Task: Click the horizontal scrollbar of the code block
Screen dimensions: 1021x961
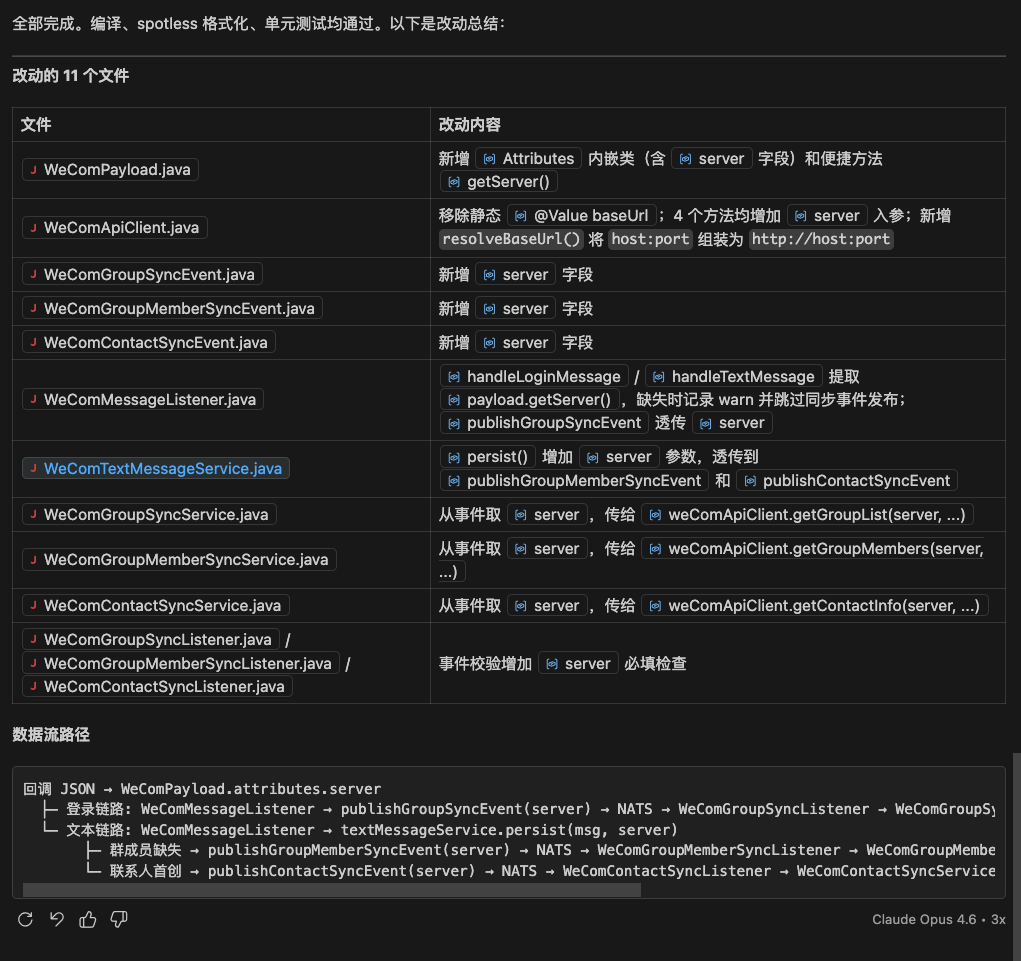Action: pyautogui.click(x=331, y=890)
